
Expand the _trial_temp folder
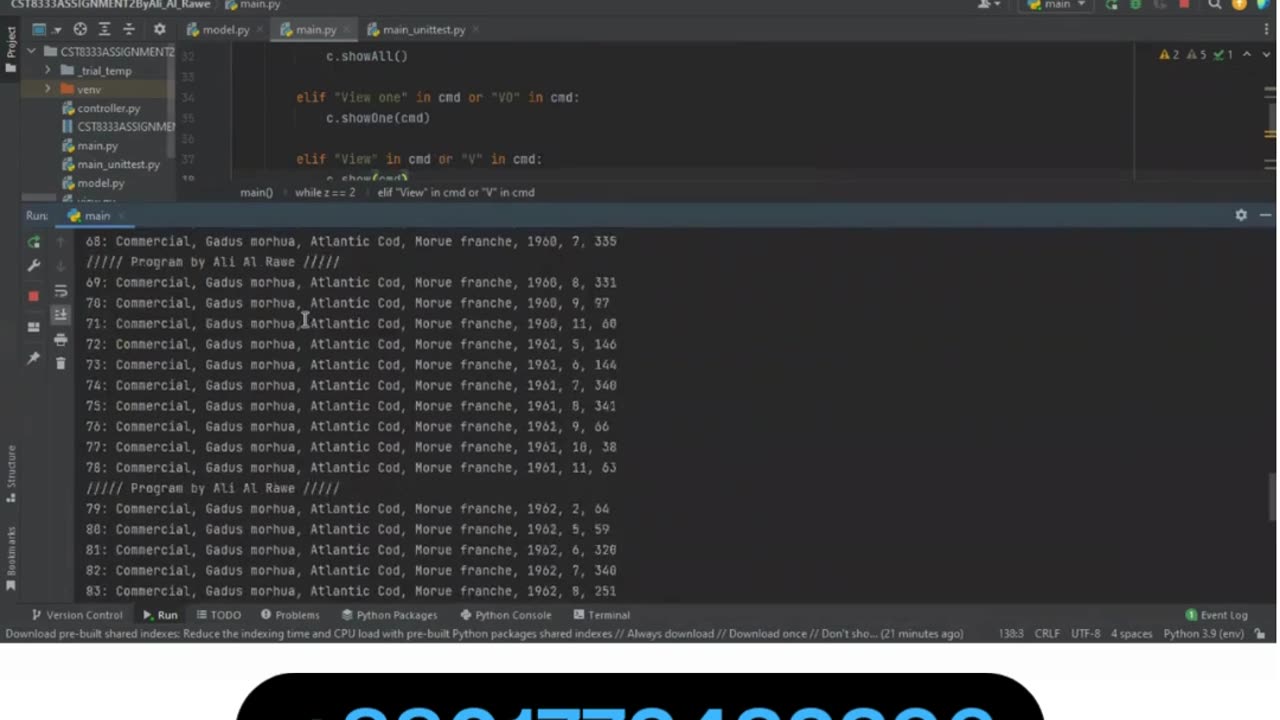[47, 71]
